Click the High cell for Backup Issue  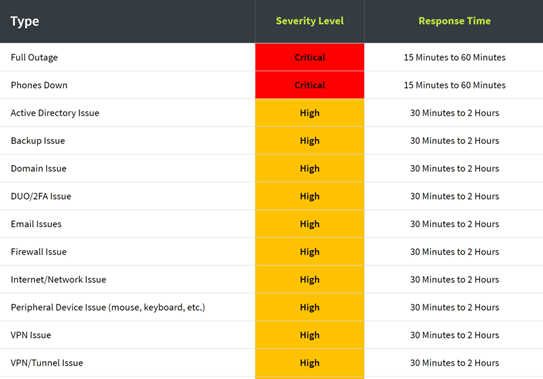pyautogui.click(x=310, y=141)
